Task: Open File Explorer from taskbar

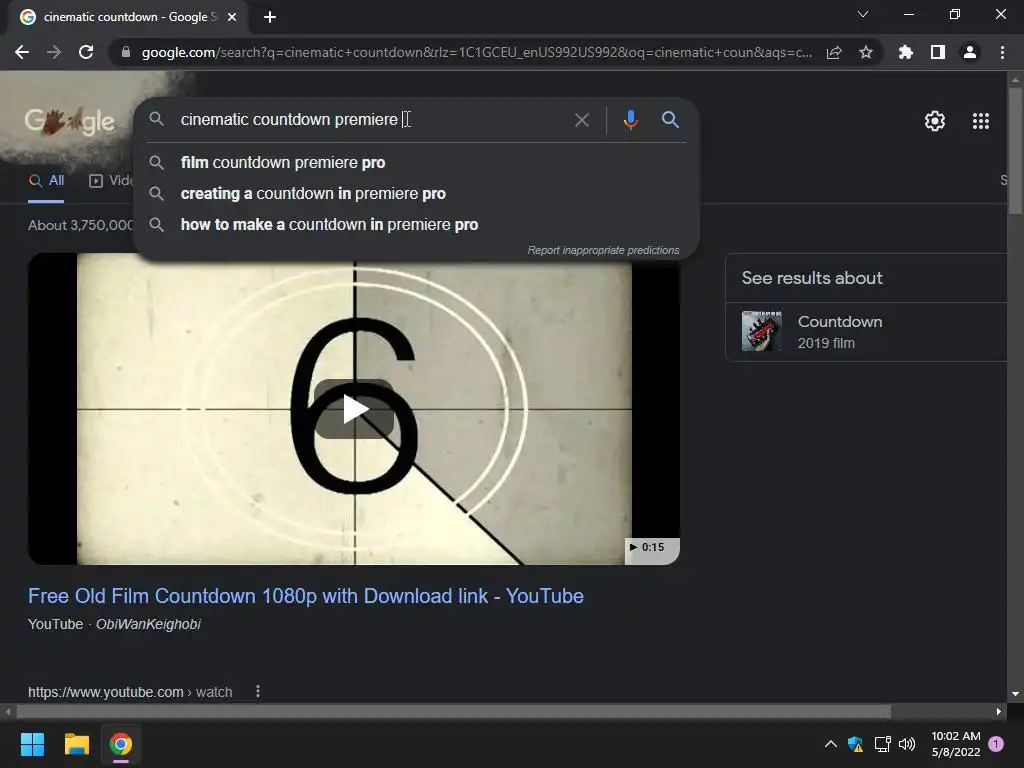Action: tap(76, 744)
